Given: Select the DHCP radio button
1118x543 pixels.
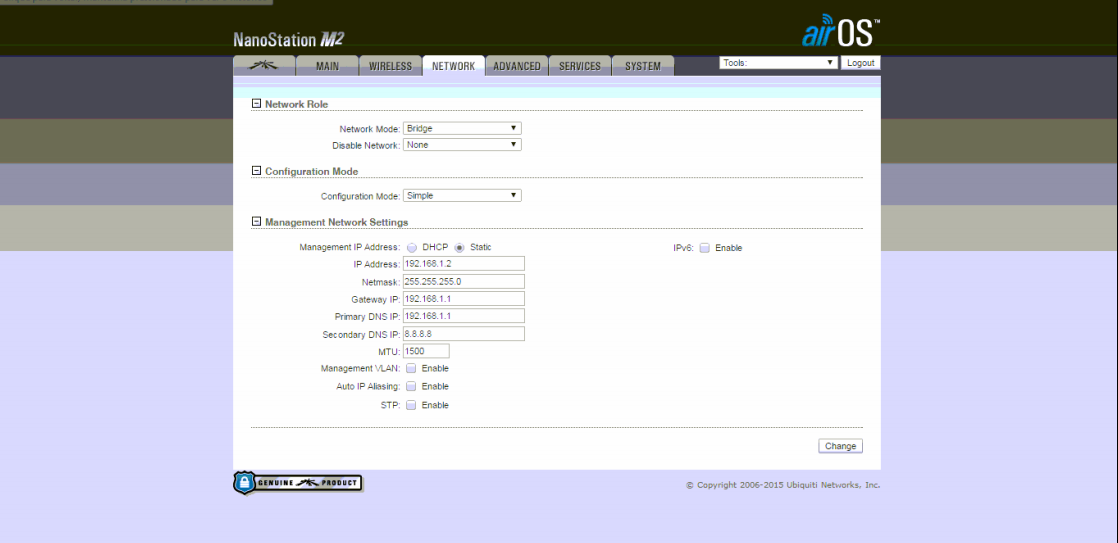Looking at the screenshot, I should tap(412, 248).
